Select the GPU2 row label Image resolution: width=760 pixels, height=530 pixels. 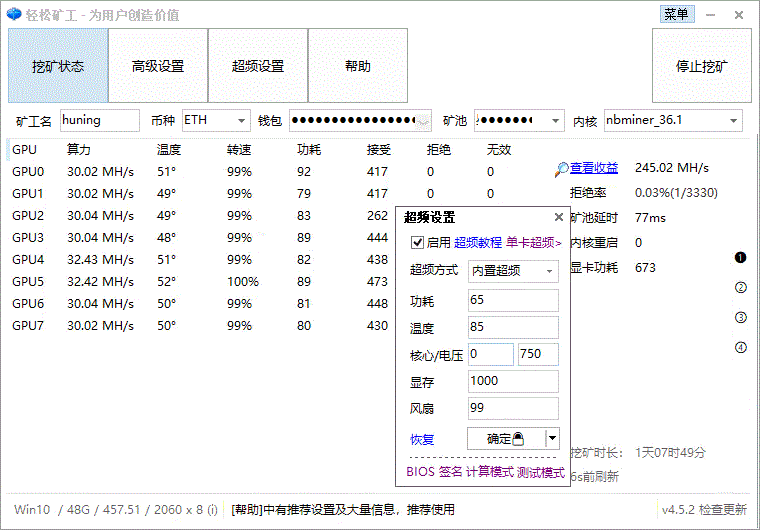28,216
